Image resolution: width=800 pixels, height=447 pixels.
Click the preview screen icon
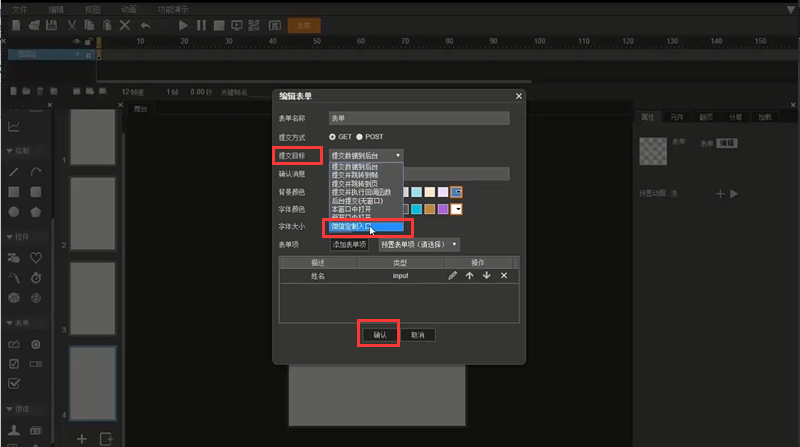tap(237, 25)
